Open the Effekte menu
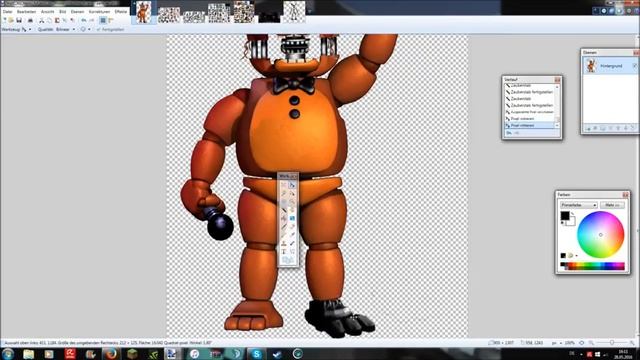Viewport: 640px width, 360px height. pos(121,12)
